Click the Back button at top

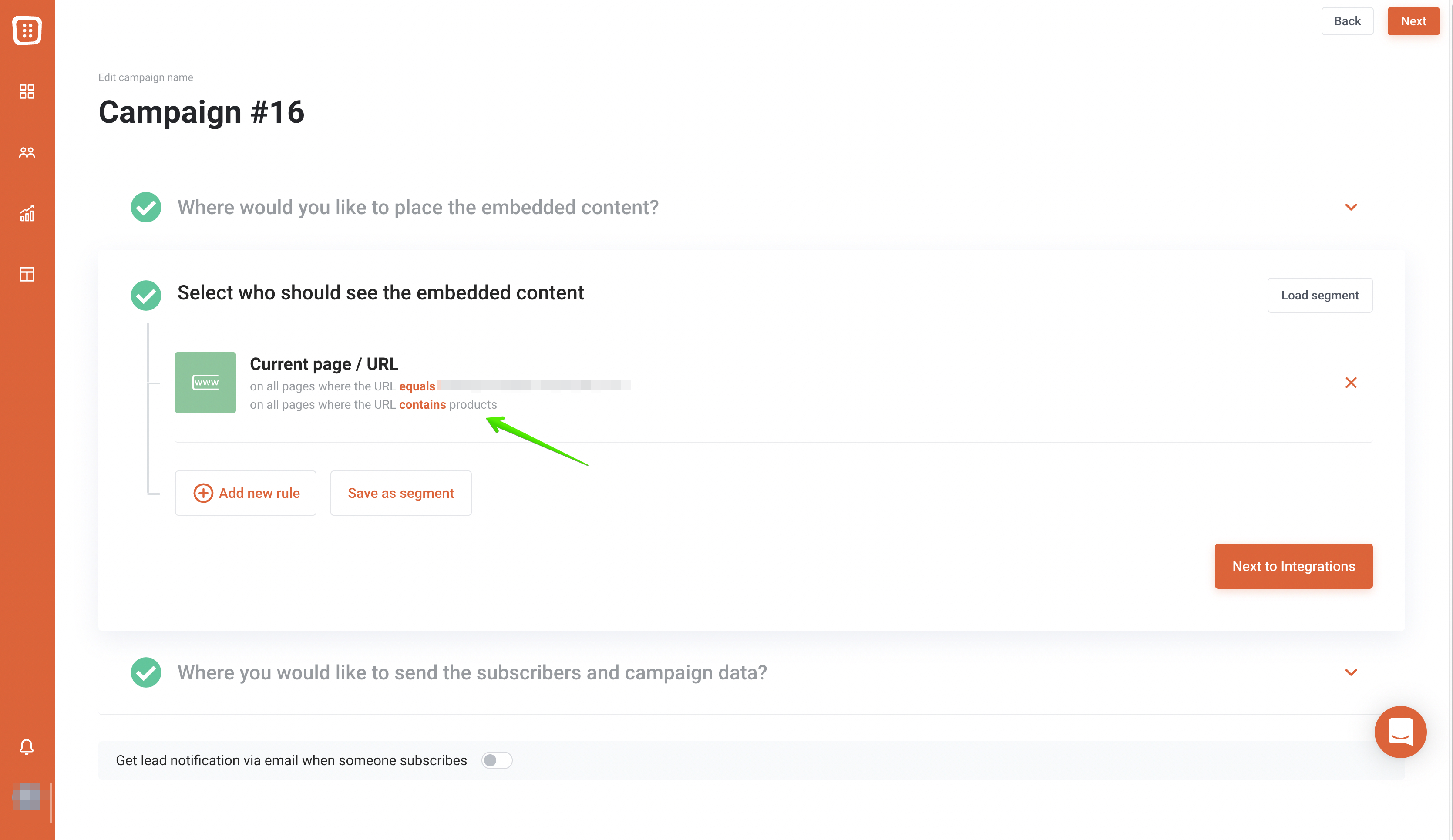tap(1347, 21)
